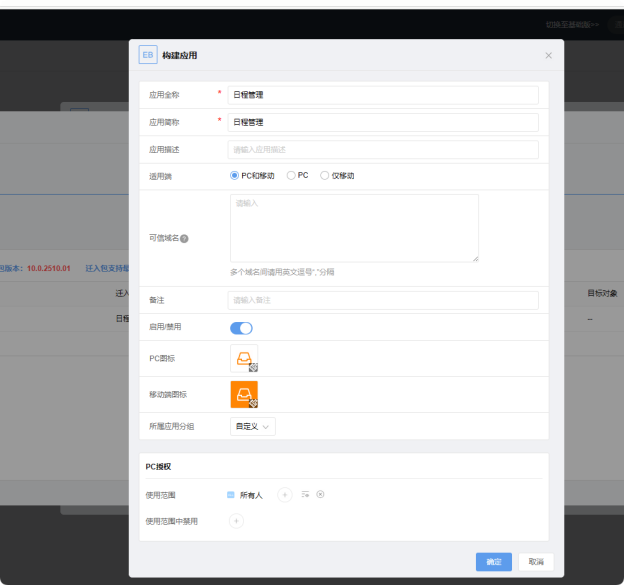624x586 pixels.
Task: Click the list-add icon next to 所有人
Action: pyautogui.click(x=305, y=494)
